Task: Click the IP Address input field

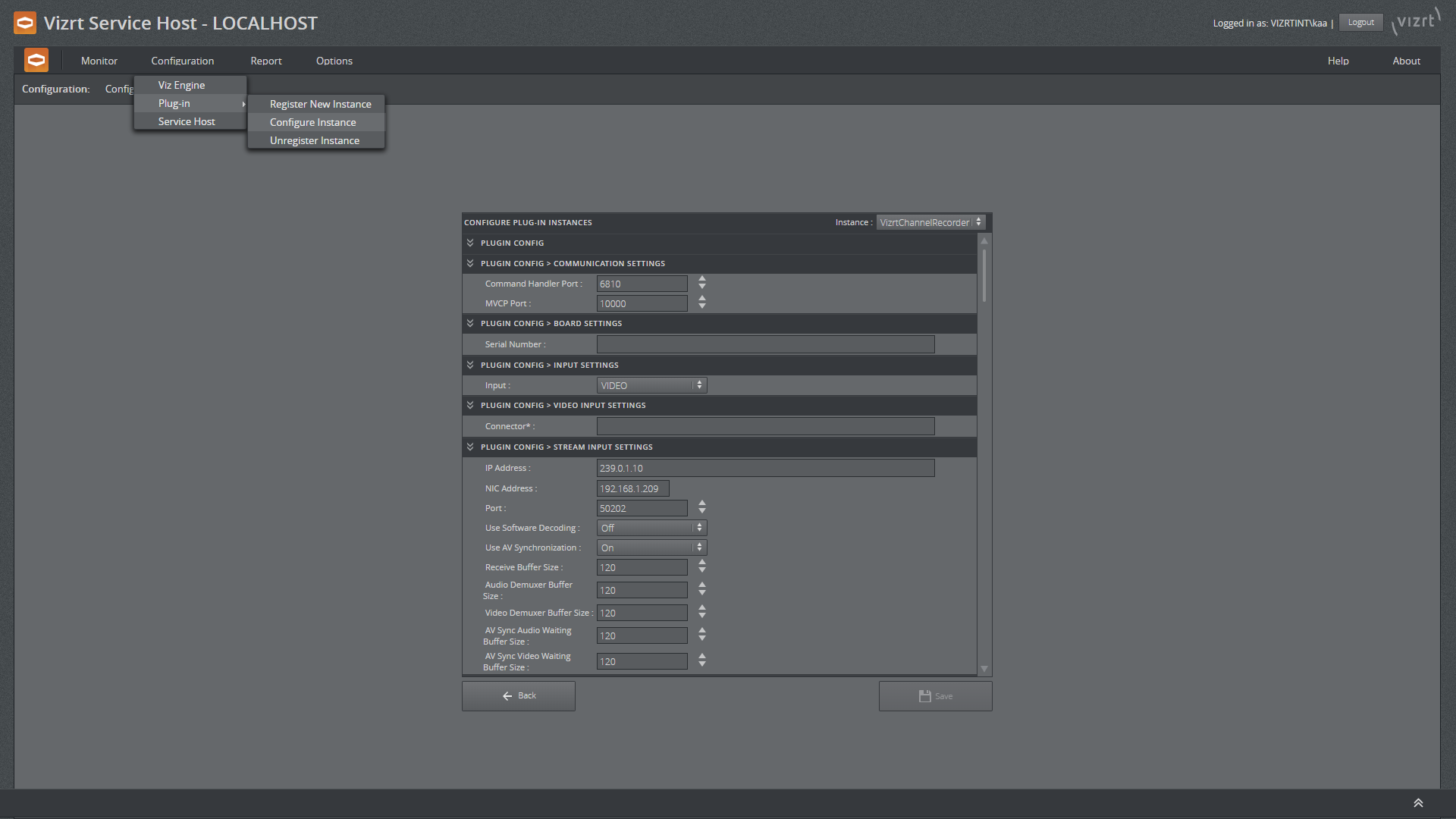Action: click(764, 467)
